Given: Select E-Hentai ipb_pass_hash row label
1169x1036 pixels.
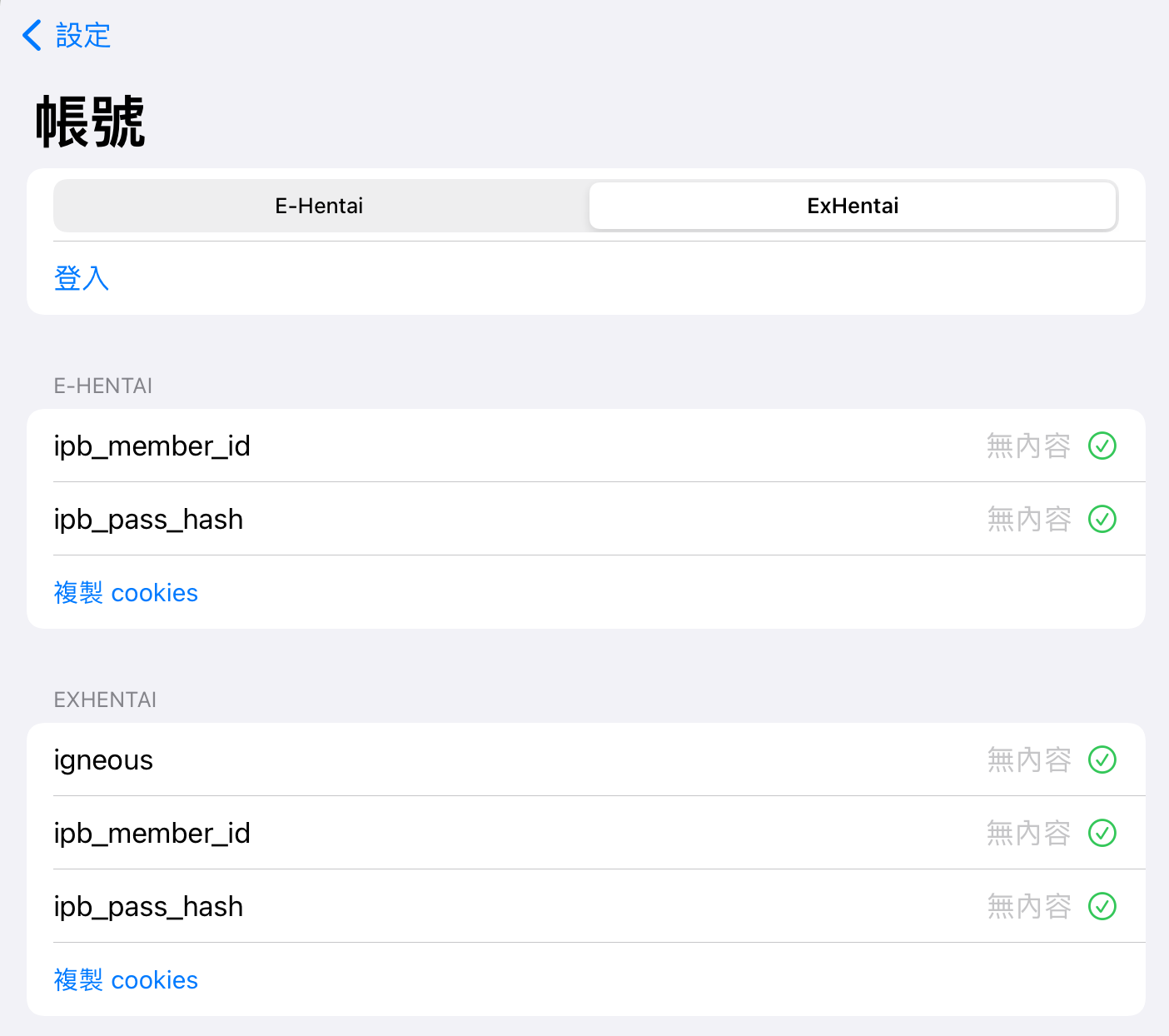Looking at the screenshot, I should click(x=148, y=520).
